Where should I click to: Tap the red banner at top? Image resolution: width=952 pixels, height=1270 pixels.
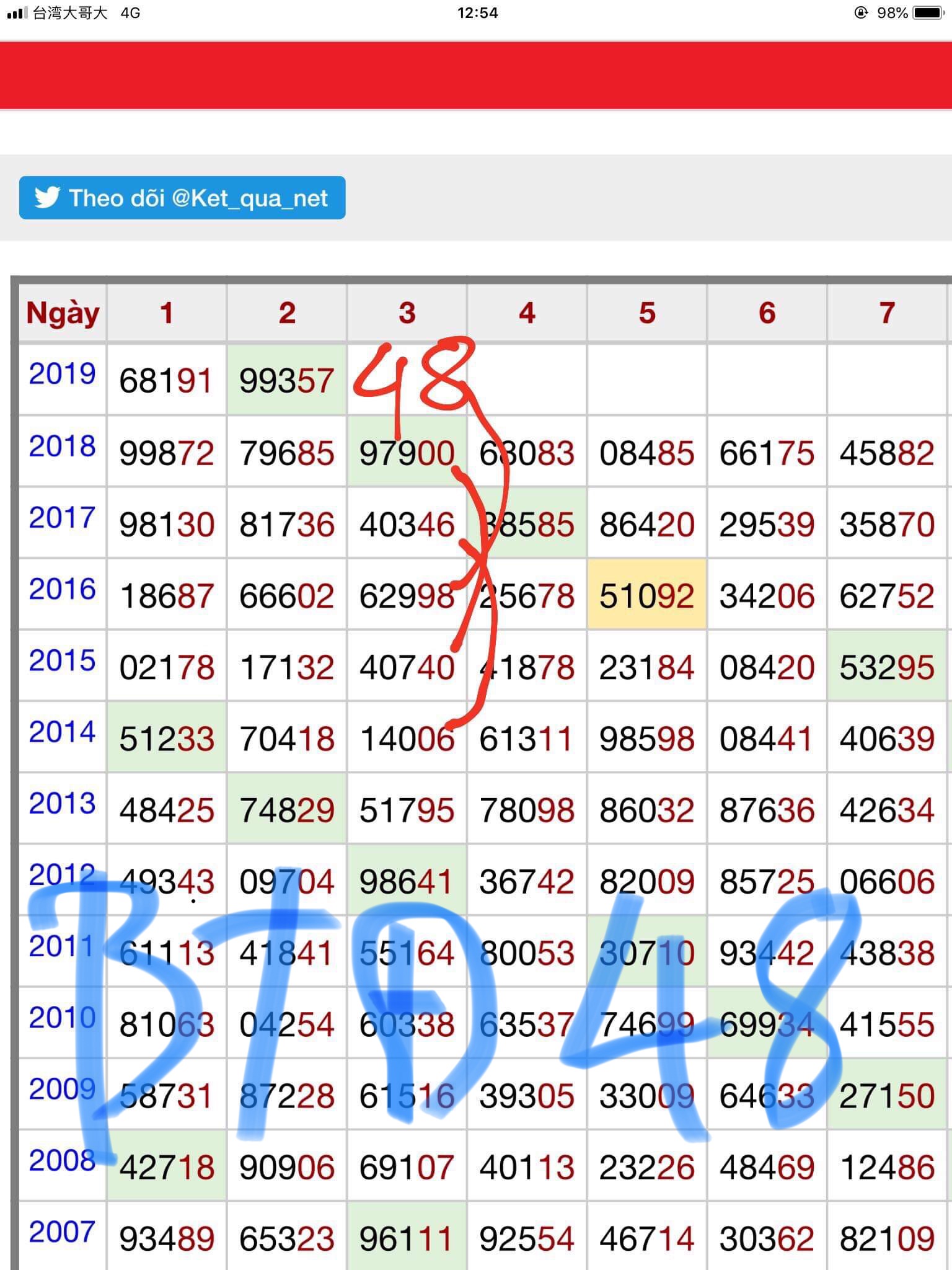pyautogui.click(x=476, y=76)
